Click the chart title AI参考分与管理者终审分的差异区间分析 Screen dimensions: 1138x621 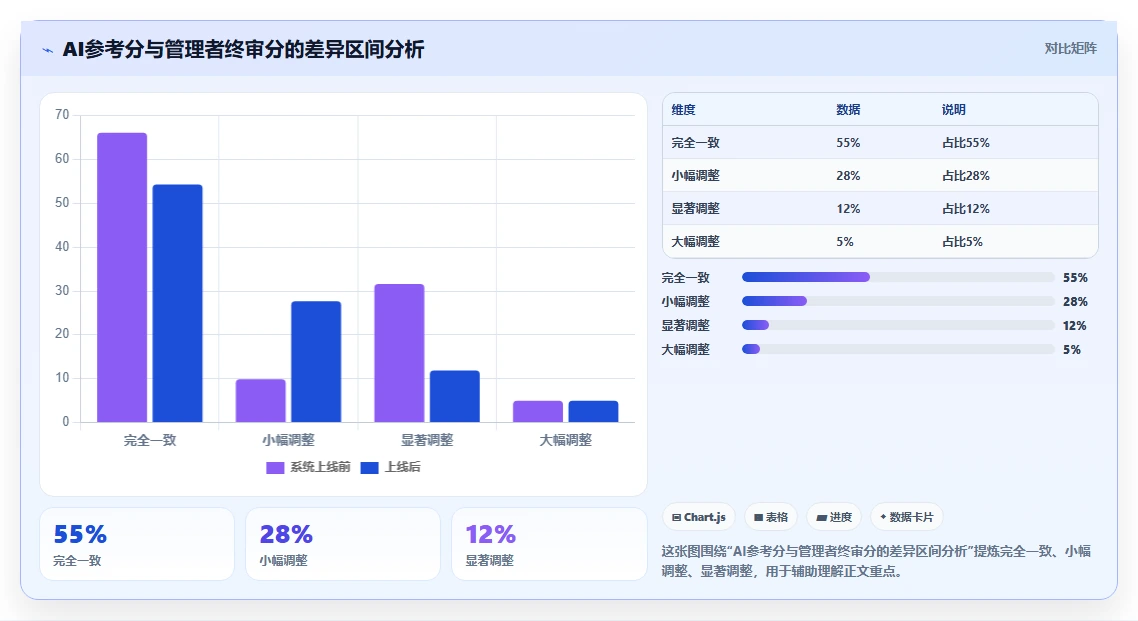tap(243, 49)
